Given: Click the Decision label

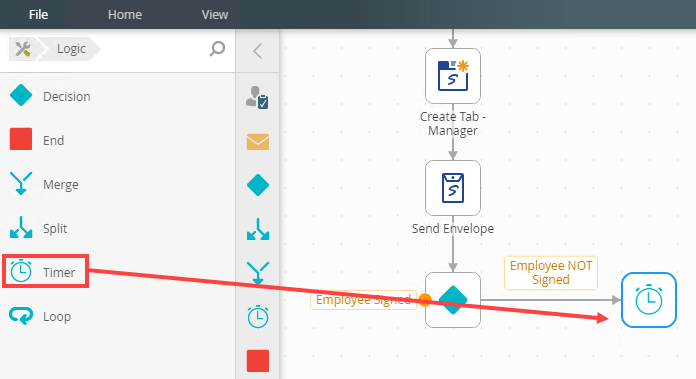Looking at the screenshot, I should [x=67, y=96].
